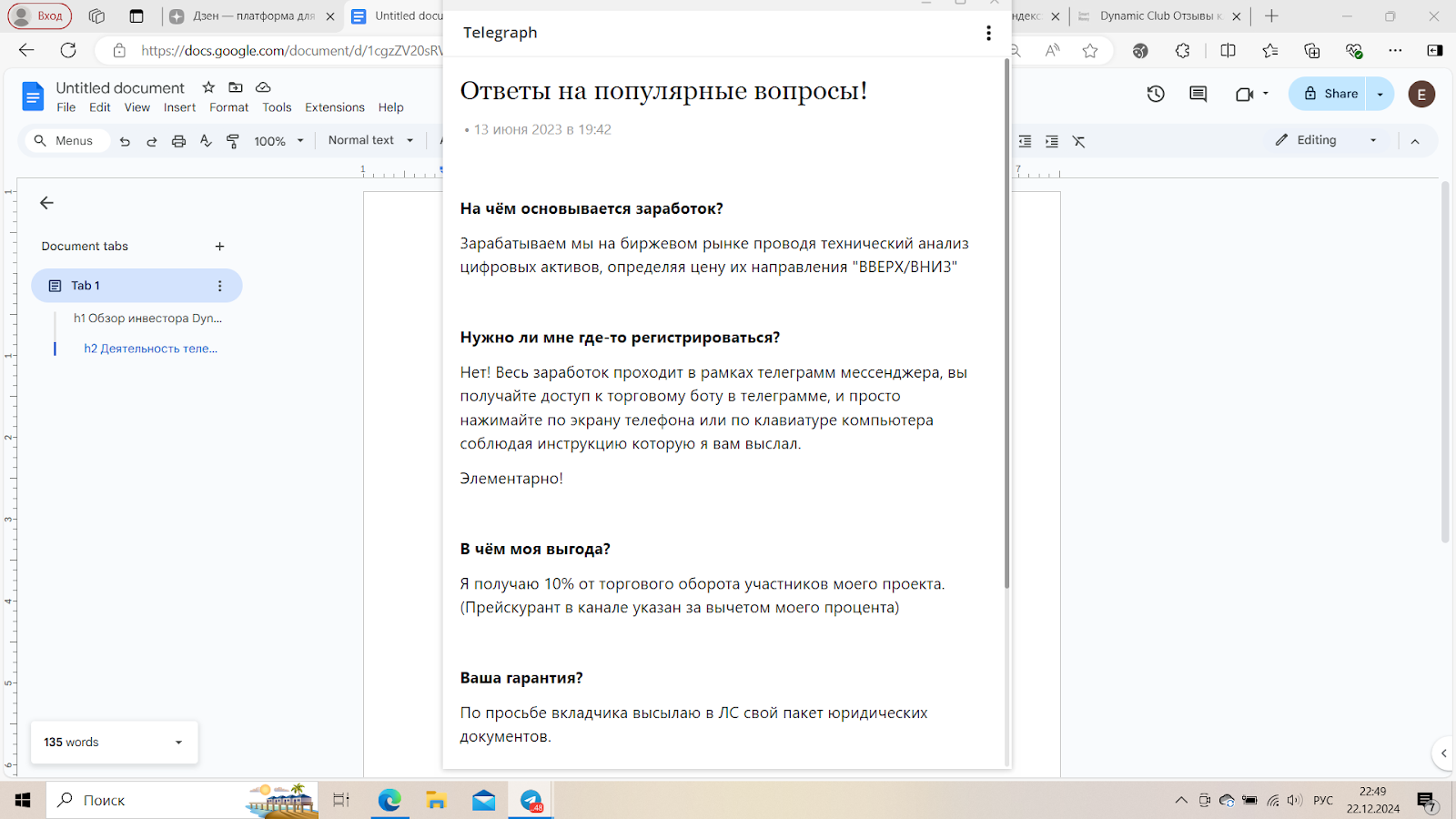
Task: Open version history clock icon
Action: tap(1156, 94)
